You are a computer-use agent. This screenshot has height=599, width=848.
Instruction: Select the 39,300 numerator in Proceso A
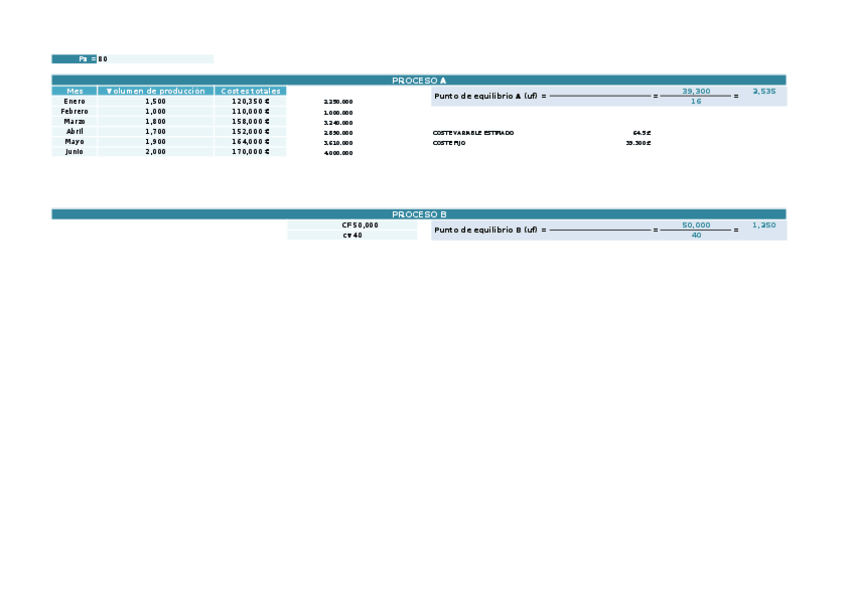click(x=696, y=91)
